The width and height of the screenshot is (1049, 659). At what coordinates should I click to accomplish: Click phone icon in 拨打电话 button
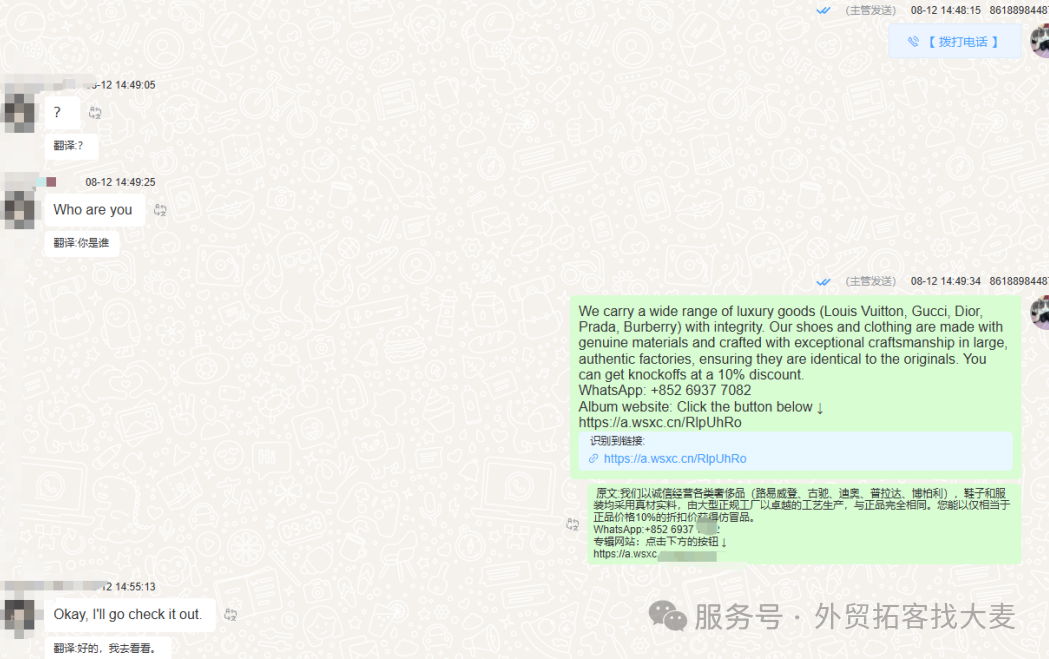pos(913,41)
